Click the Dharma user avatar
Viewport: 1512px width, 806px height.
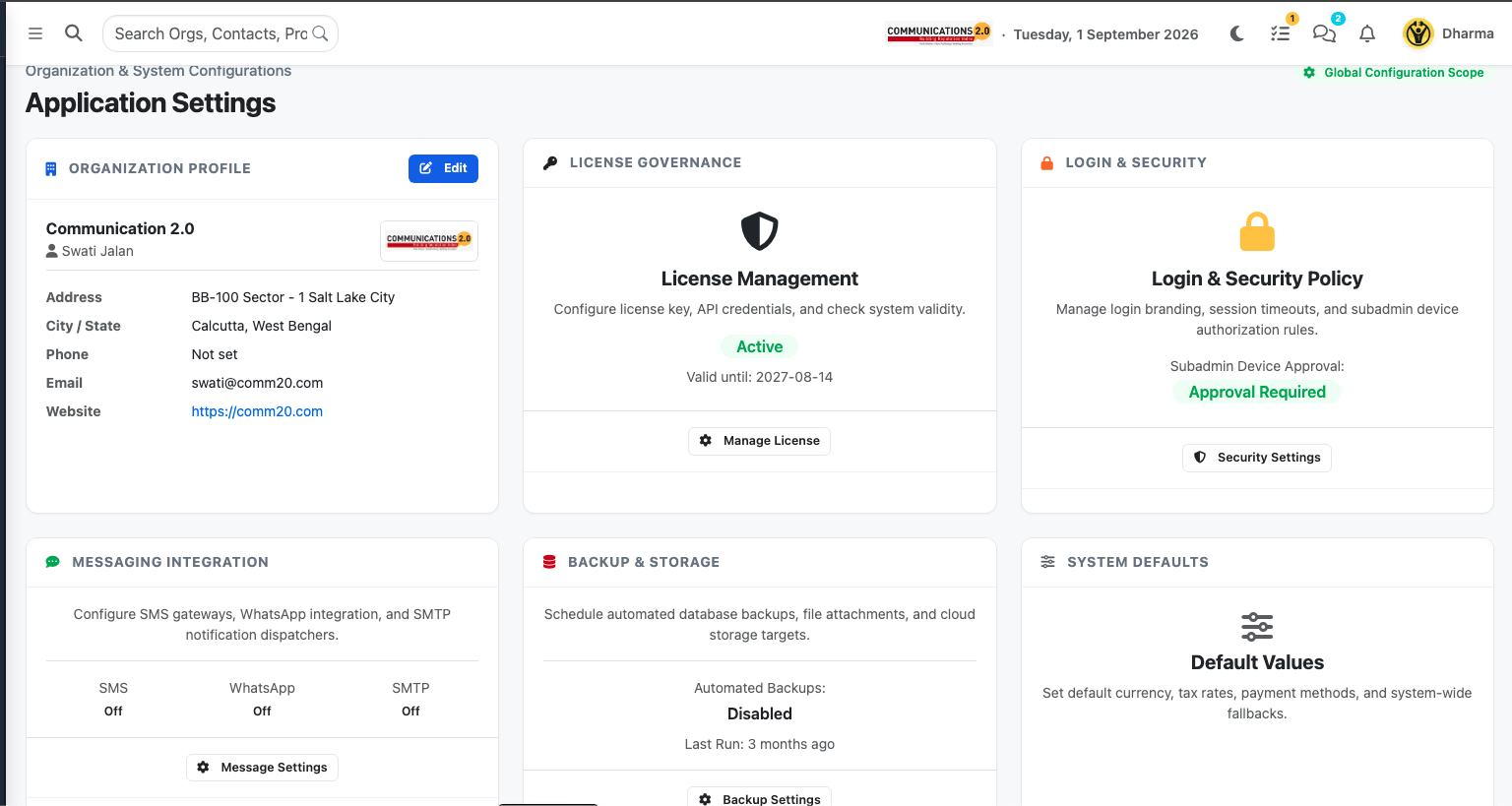click(1417, 33)
